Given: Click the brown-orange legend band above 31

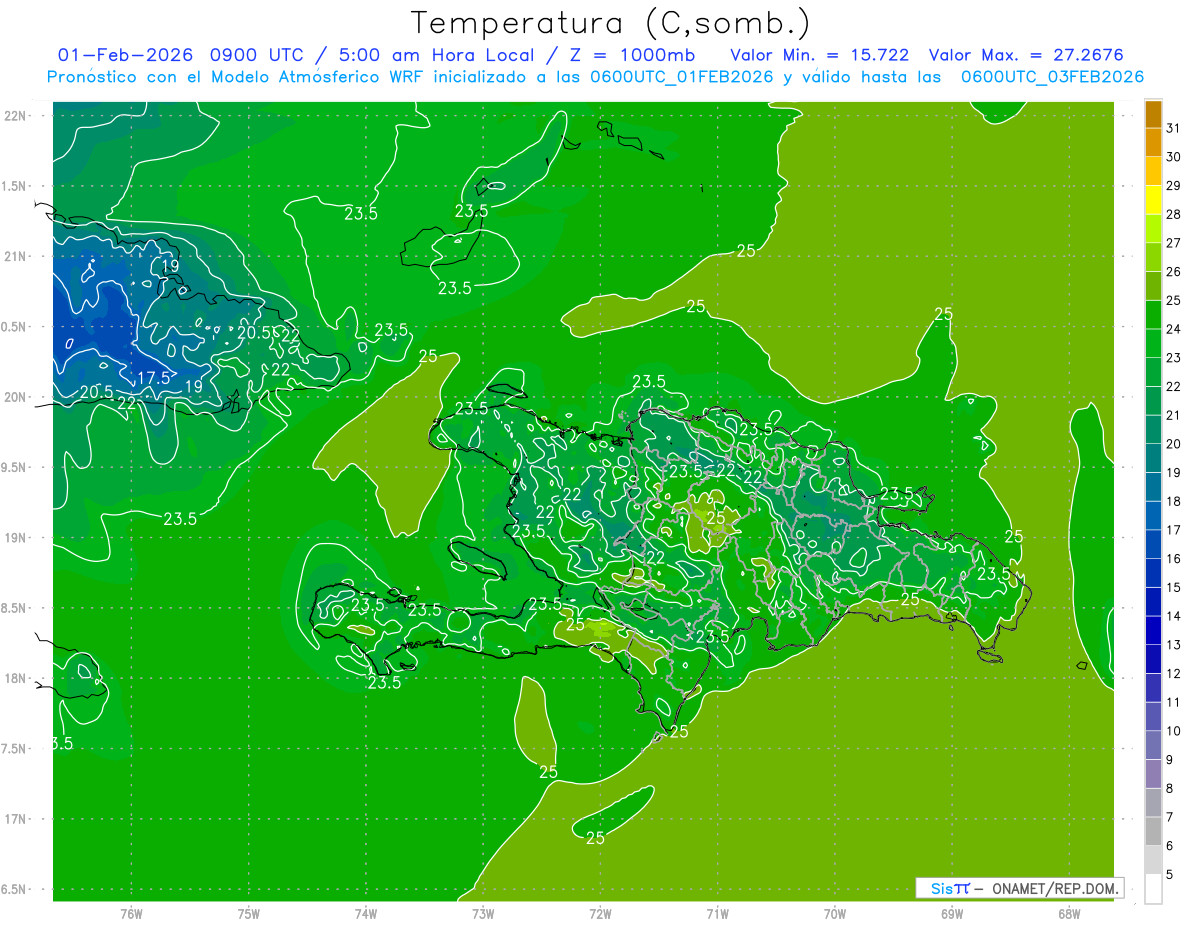Looking at the screenshot, I should pyautogui.click(x=1153, y=114).
